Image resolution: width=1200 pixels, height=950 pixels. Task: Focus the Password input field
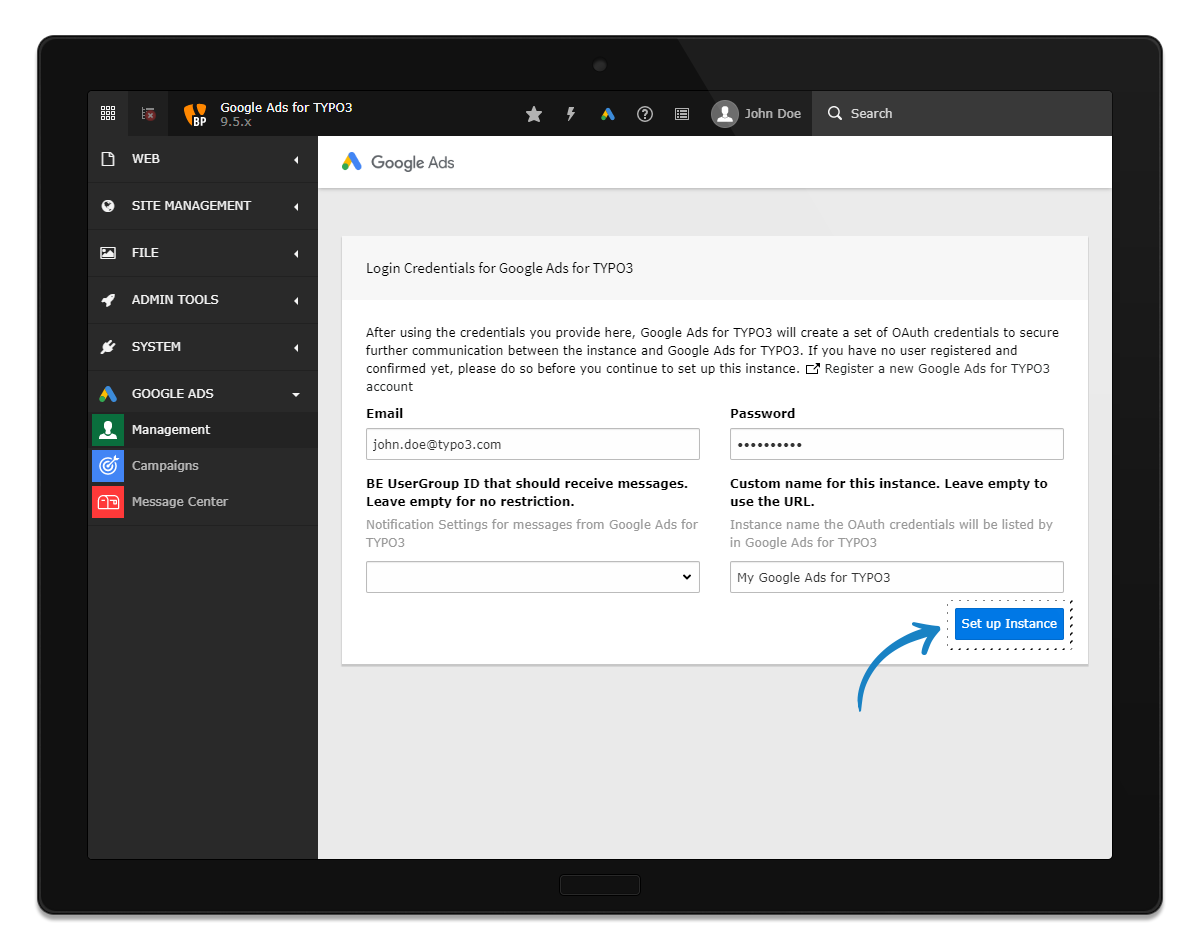pos(897,444)
